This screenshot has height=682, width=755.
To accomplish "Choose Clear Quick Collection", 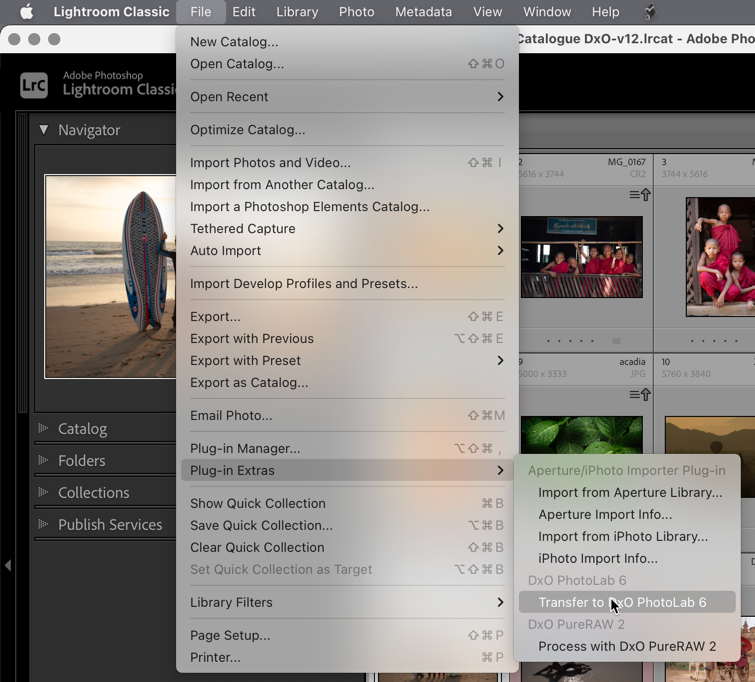I will [347, 548].
